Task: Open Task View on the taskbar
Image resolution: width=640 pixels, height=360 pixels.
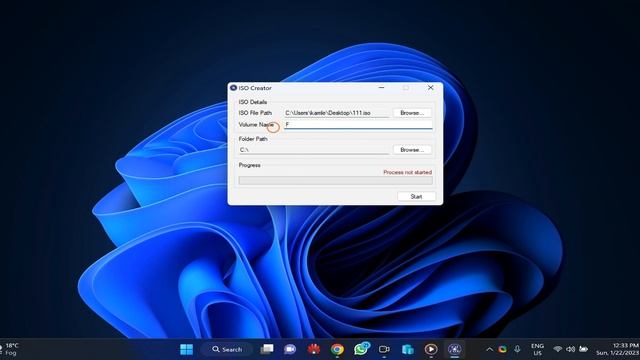Action: pos(267,349)
